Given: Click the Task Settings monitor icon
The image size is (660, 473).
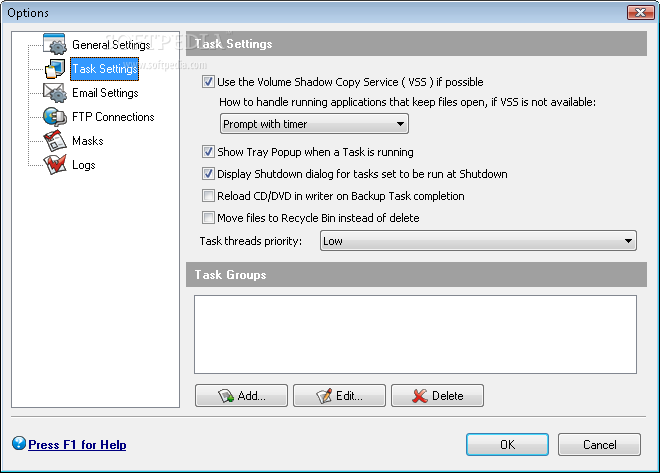Looking at the screenshot, I should (x=55, y=69).
